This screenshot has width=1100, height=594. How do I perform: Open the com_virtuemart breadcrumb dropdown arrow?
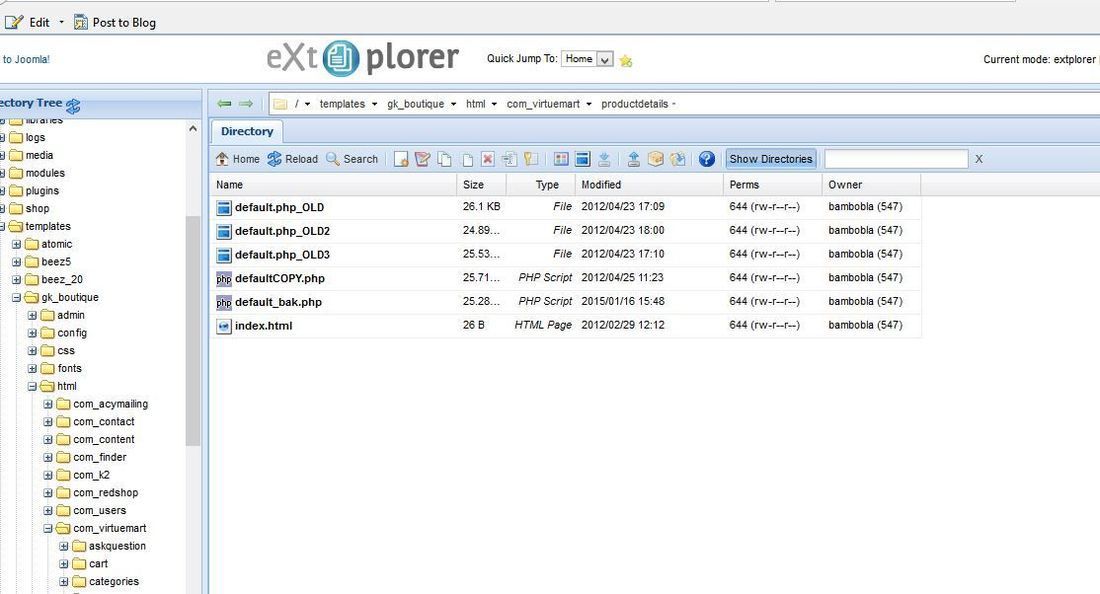click(589, 104)
